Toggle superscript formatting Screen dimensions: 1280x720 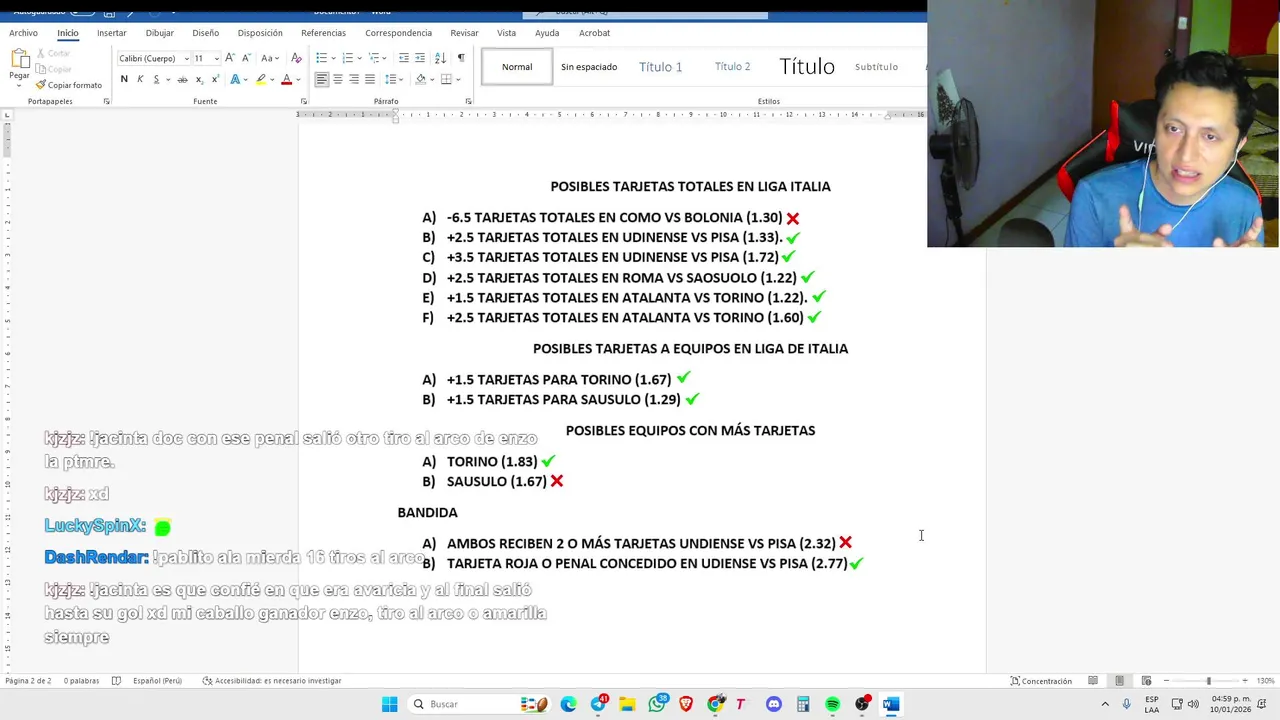click(215, 79)
